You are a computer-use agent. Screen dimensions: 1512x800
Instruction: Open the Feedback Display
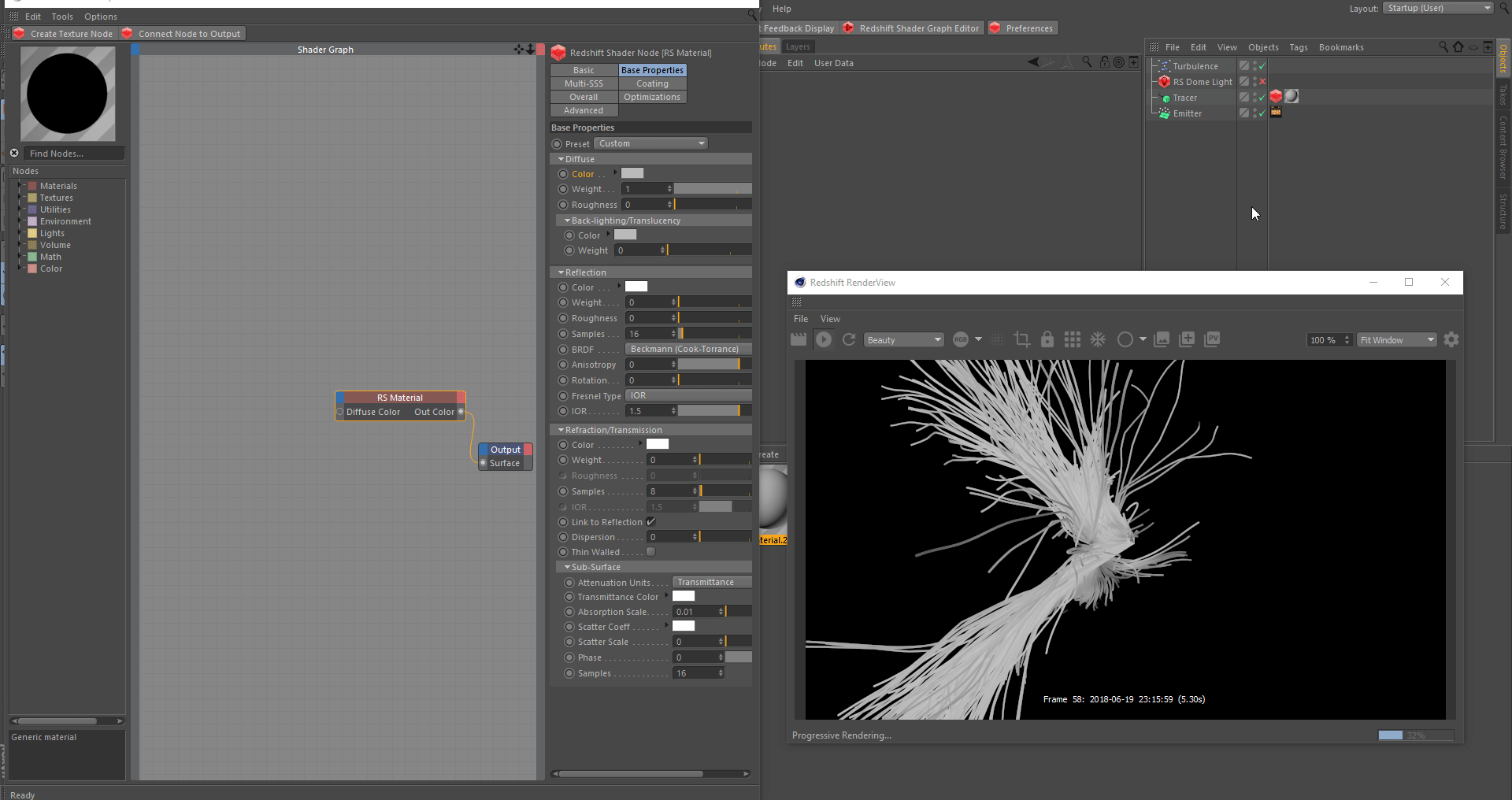pyautogui.click(x=798, y=28)
